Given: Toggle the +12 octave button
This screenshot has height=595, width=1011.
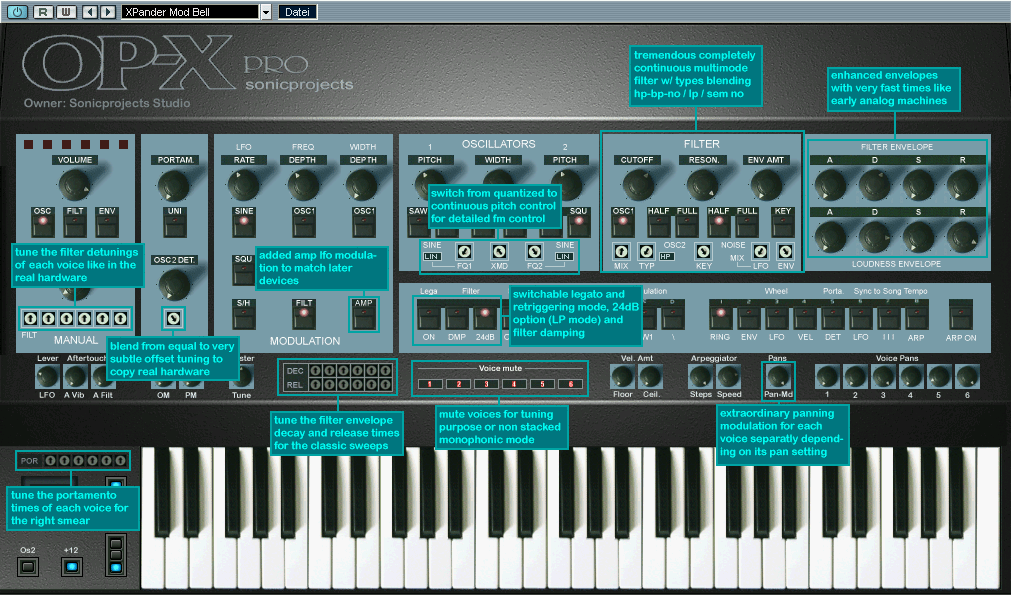Looking at the screenshot, I should (x=71, y=567).
